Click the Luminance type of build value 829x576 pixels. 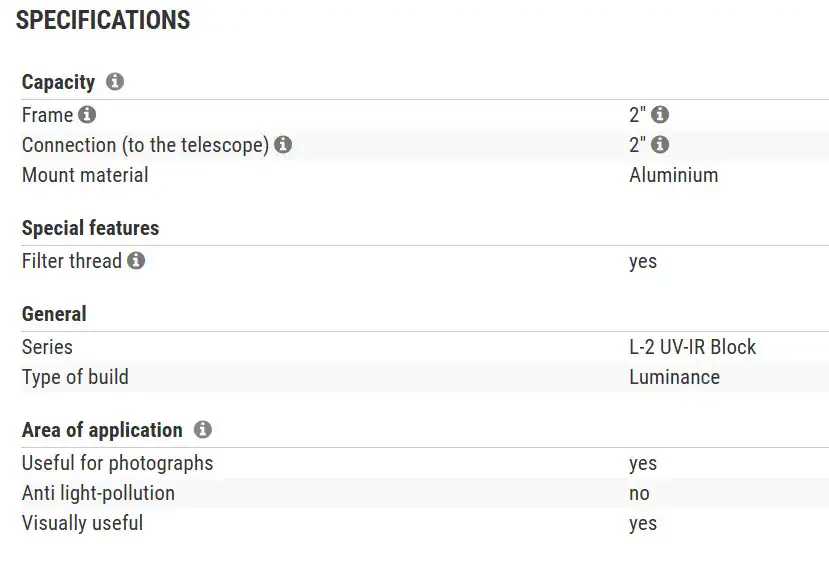click(x=674, y=377)
